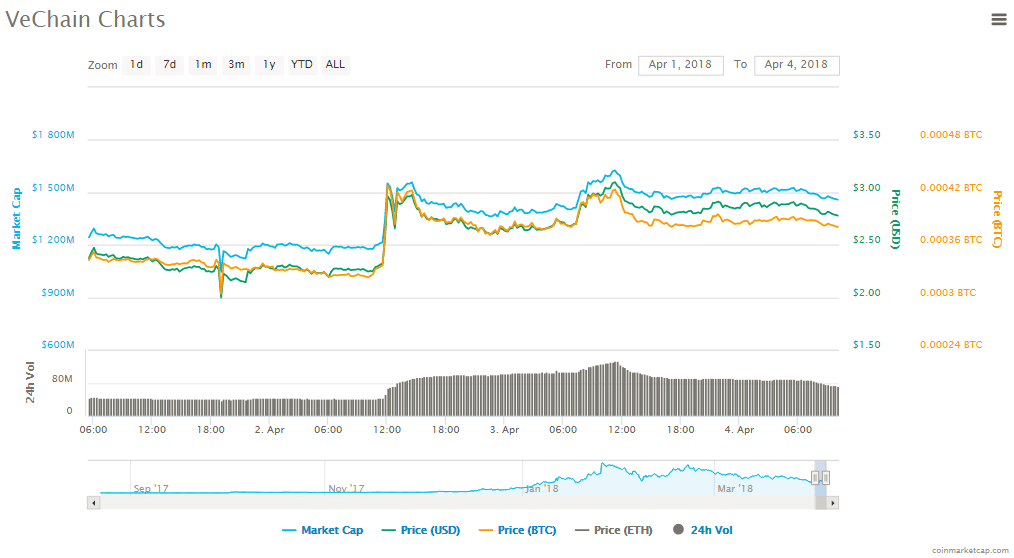
Task: Click the Price (USD) vertical axis title
Action: tap(896, 219)
